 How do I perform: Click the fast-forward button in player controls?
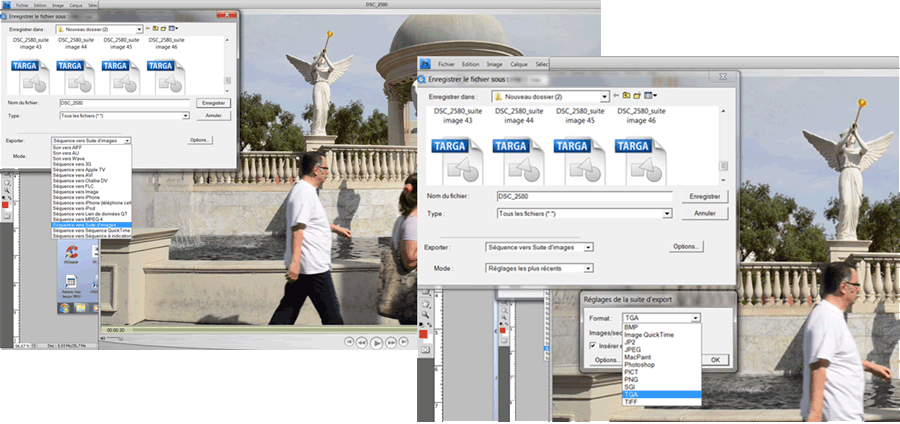(391, 342)
